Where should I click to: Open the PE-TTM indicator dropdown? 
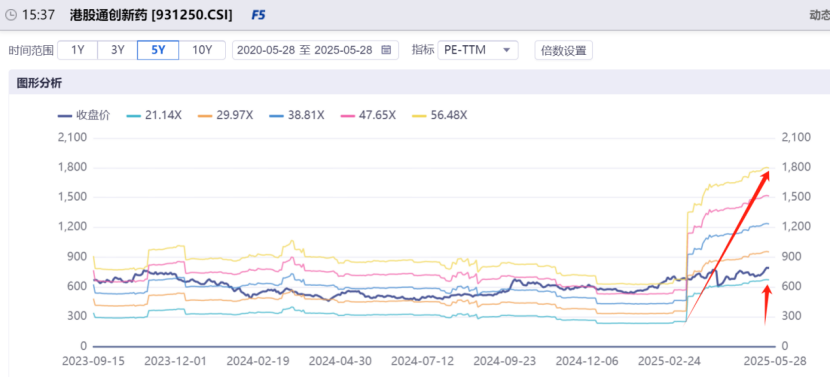[478, 50]
